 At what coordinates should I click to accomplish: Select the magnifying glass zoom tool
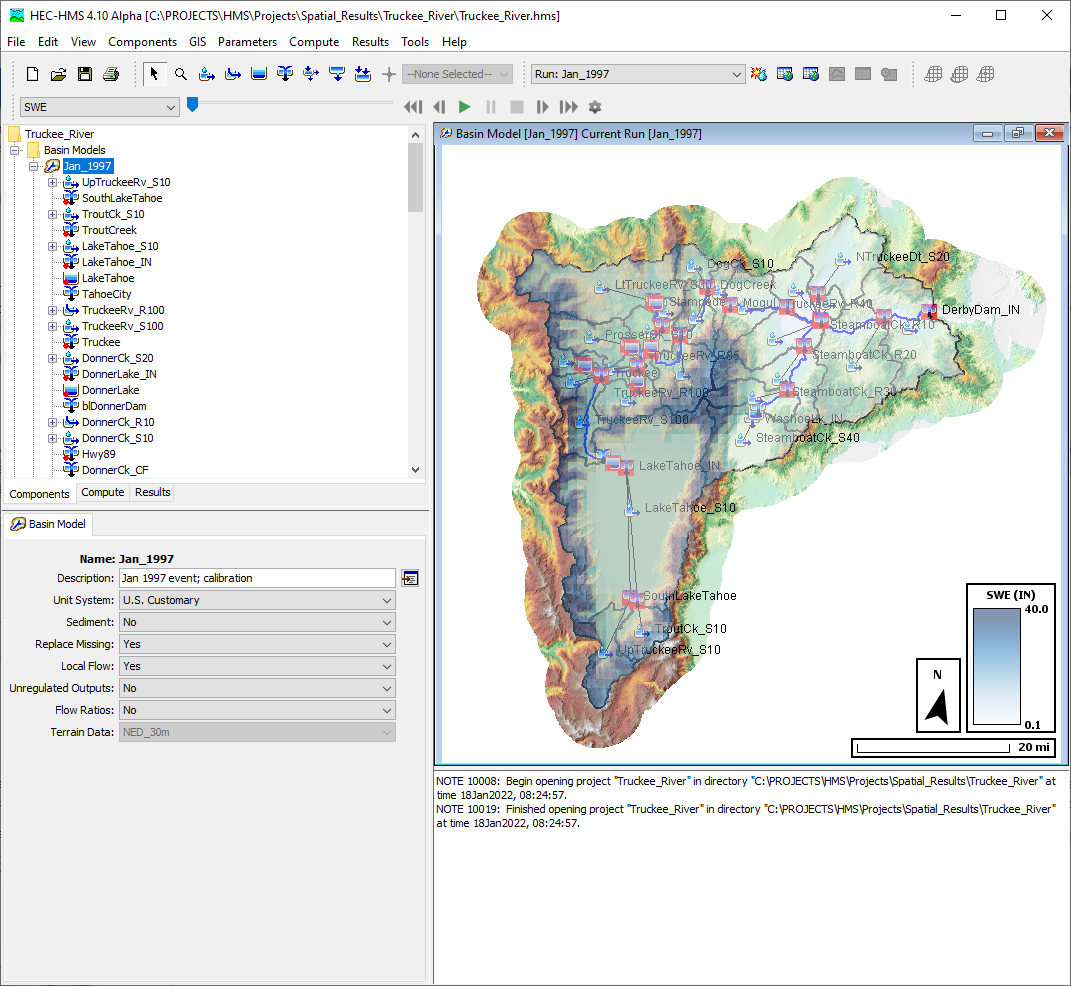coord(180,74)
